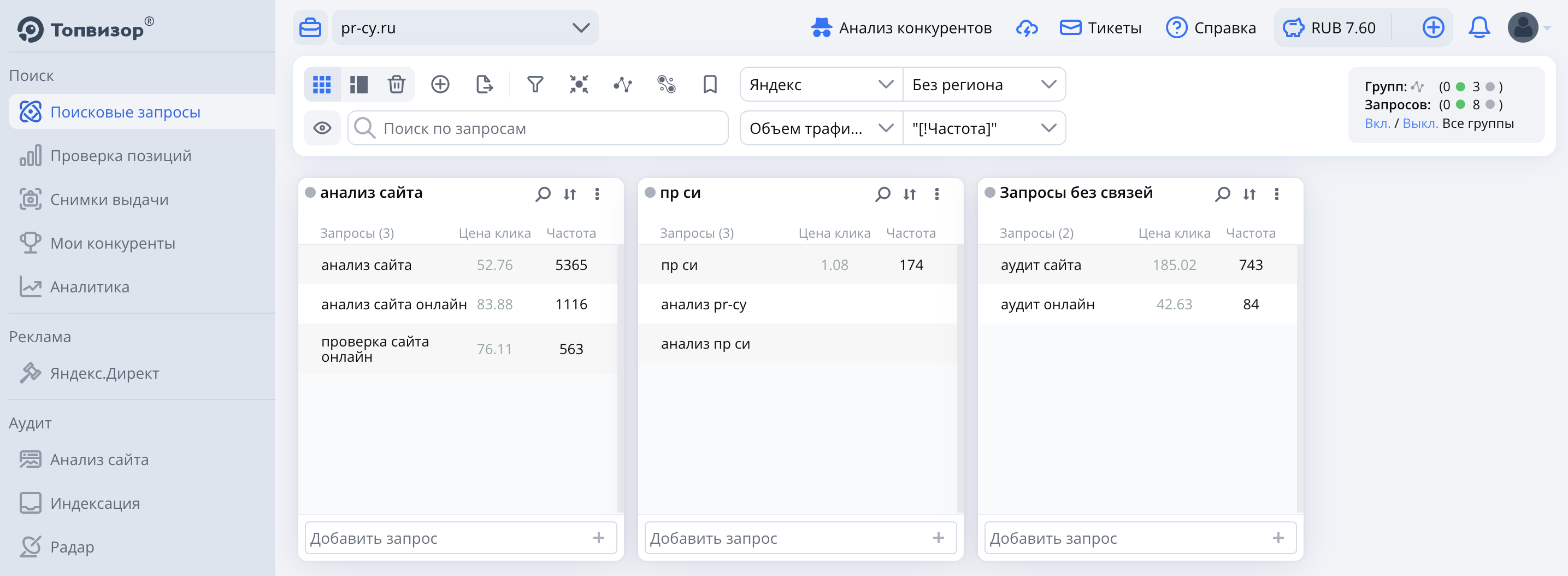Click sort icon in 'анализ сайта' group

click(x=570, y=193)
